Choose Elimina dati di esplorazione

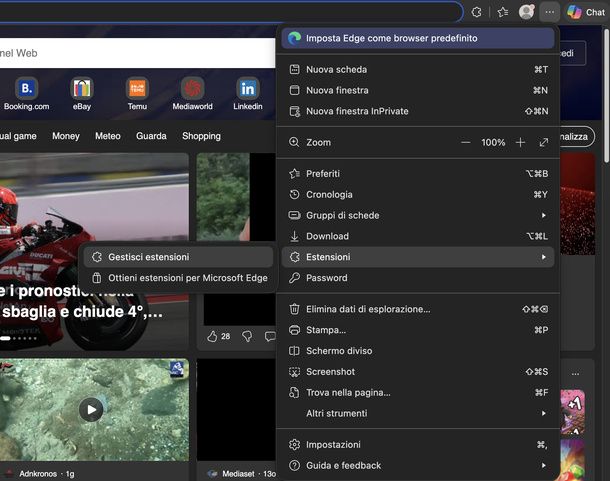click(x=418, y=309)
